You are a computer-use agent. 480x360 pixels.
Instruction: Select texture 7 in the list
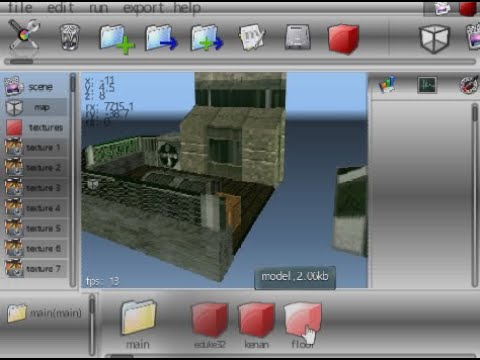[x=35, y=268]
